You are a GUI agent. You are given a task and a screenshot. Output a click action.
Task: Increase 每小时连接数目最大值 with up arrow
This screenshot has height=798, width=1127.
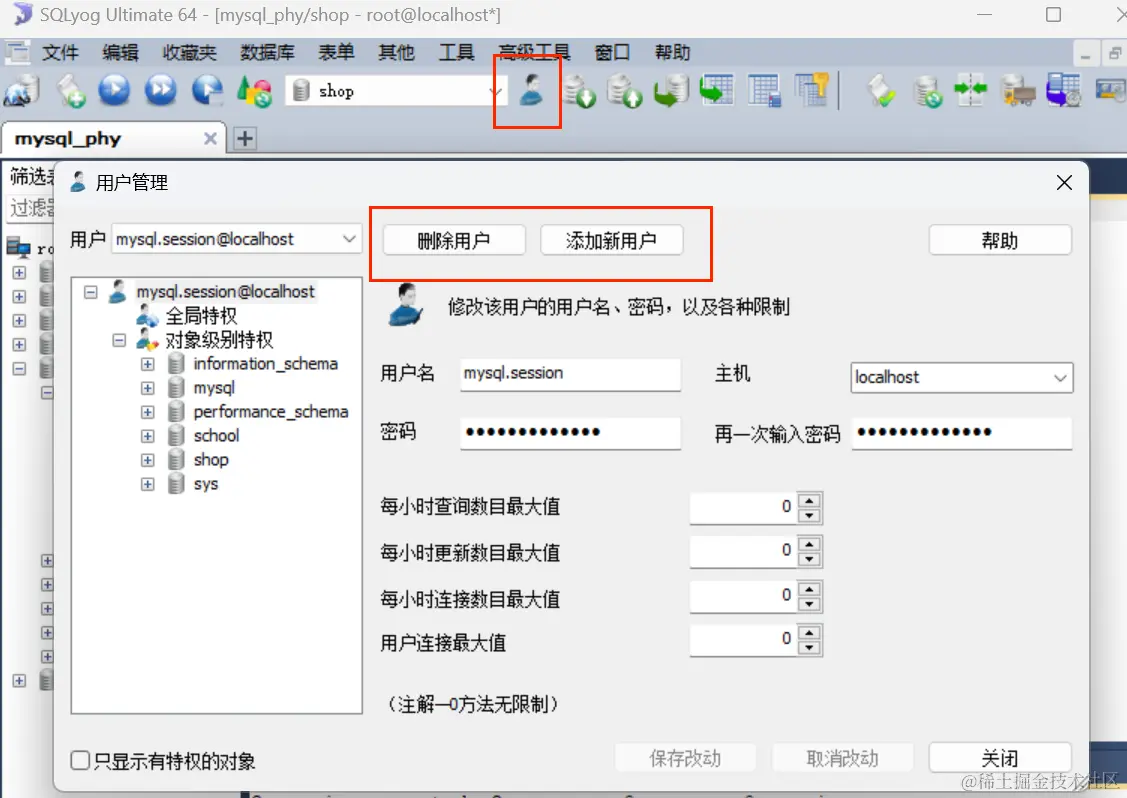pyautogui.click(x=809, y=590)
